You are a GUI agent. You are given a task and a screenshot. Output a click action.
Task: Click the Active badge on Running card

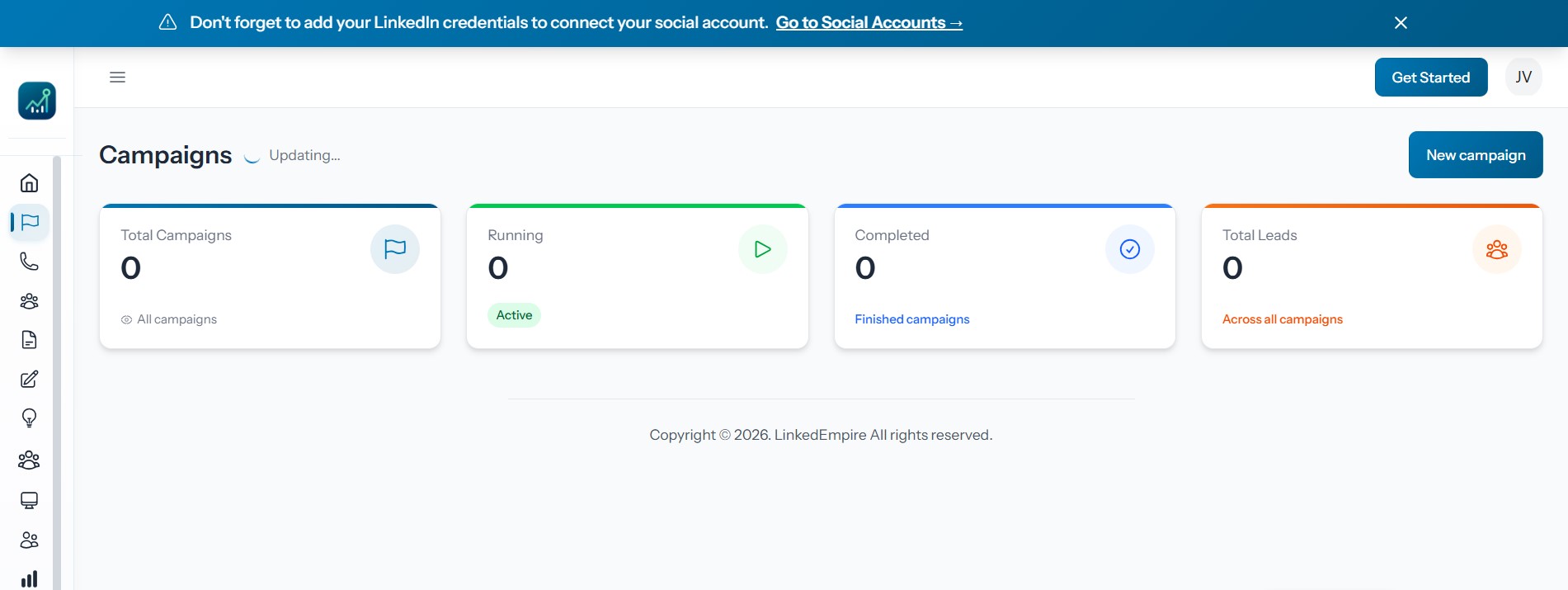[x=514, y=315]
